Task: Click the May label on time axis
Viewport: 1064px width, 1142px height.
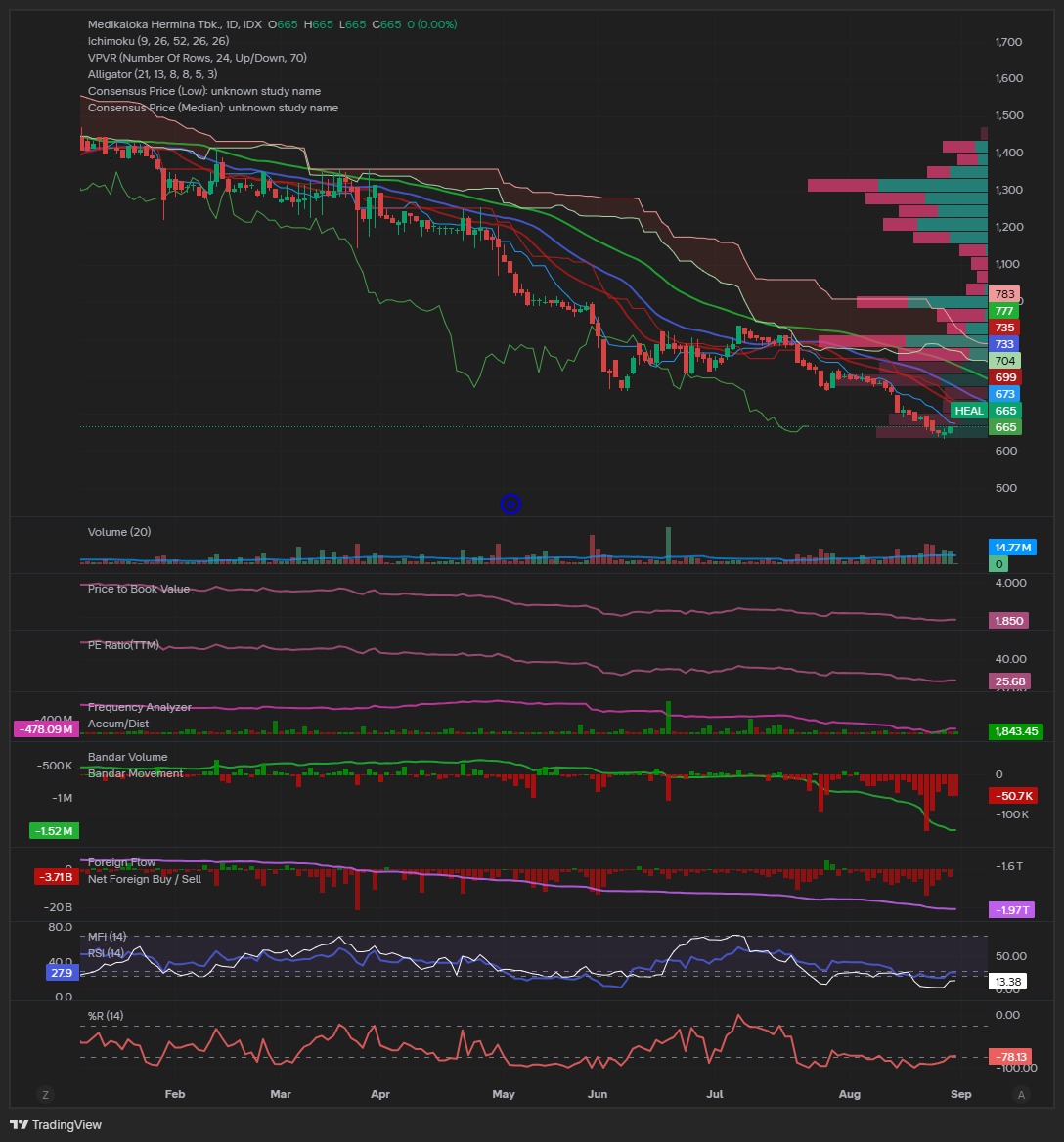Action: [x=504, y=1094]
